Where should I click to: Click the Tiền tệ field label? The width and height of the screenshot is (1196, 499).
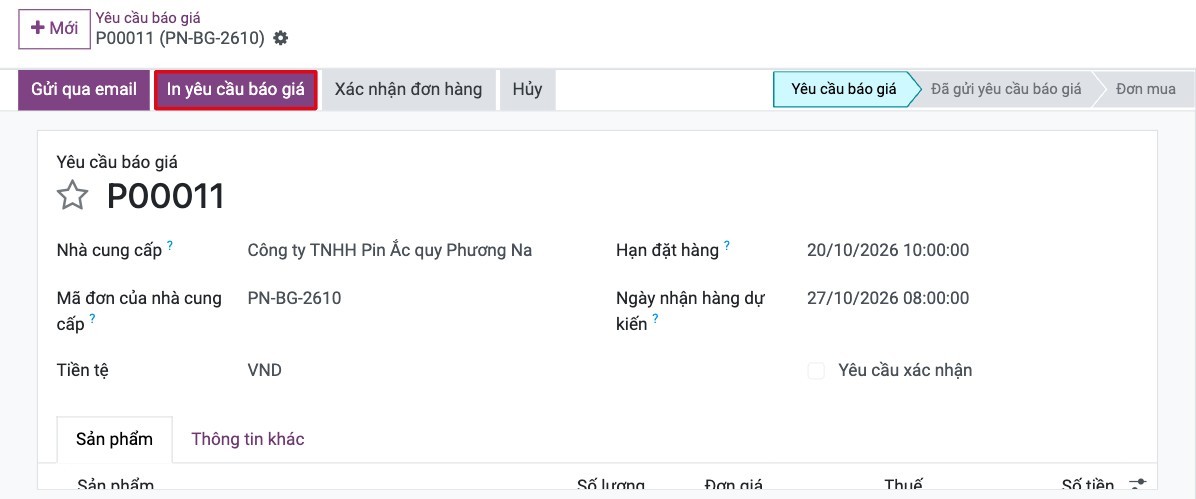point(82,371)
